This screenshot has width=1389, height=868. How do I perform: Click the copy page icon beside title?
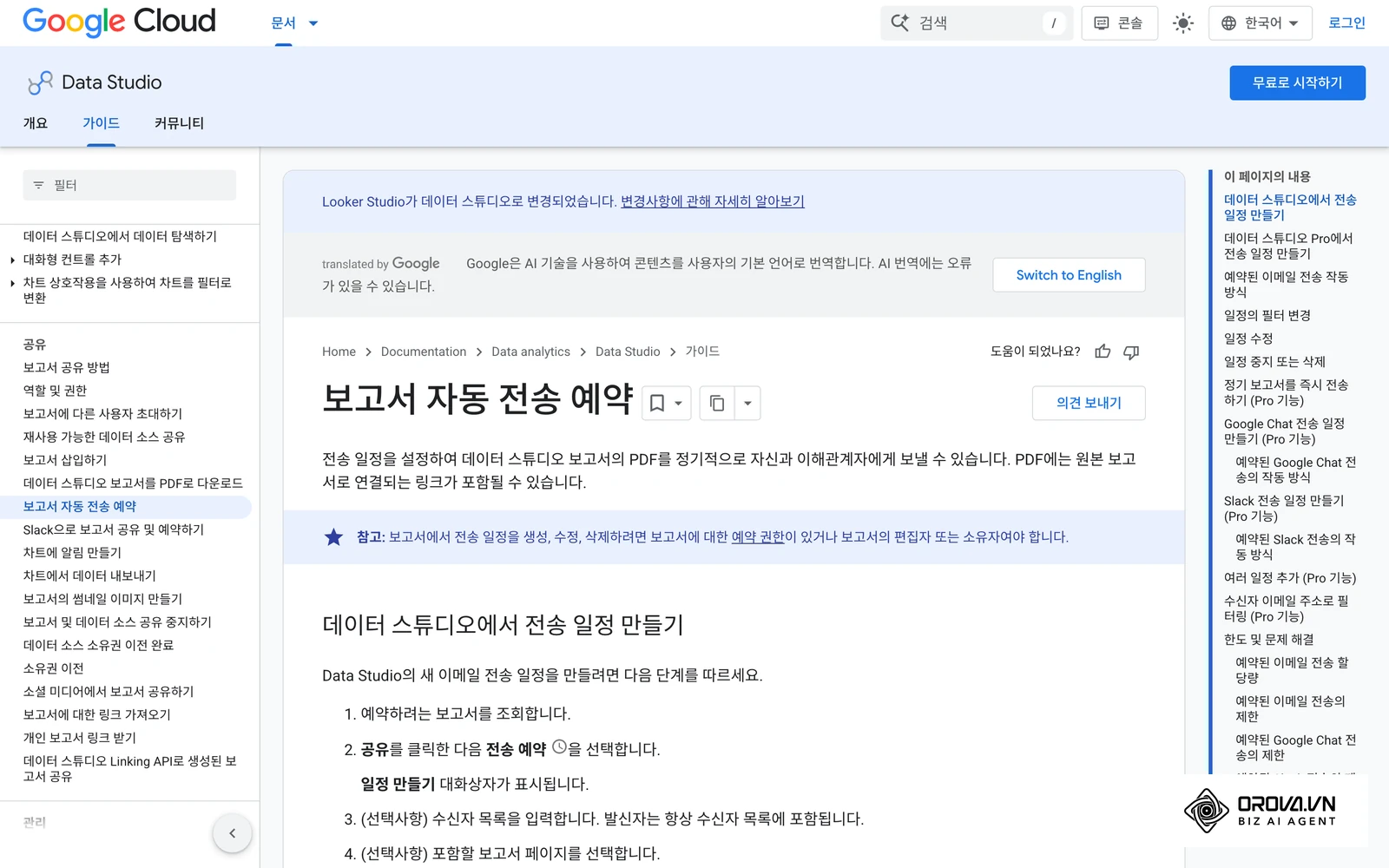pyautogui.click(x=717, y=404)
